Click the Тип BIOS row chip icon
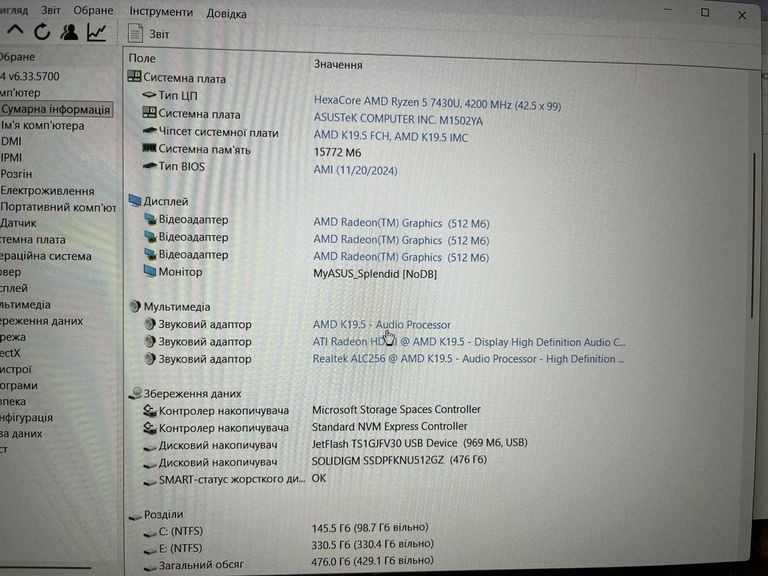 click(149, 166)
